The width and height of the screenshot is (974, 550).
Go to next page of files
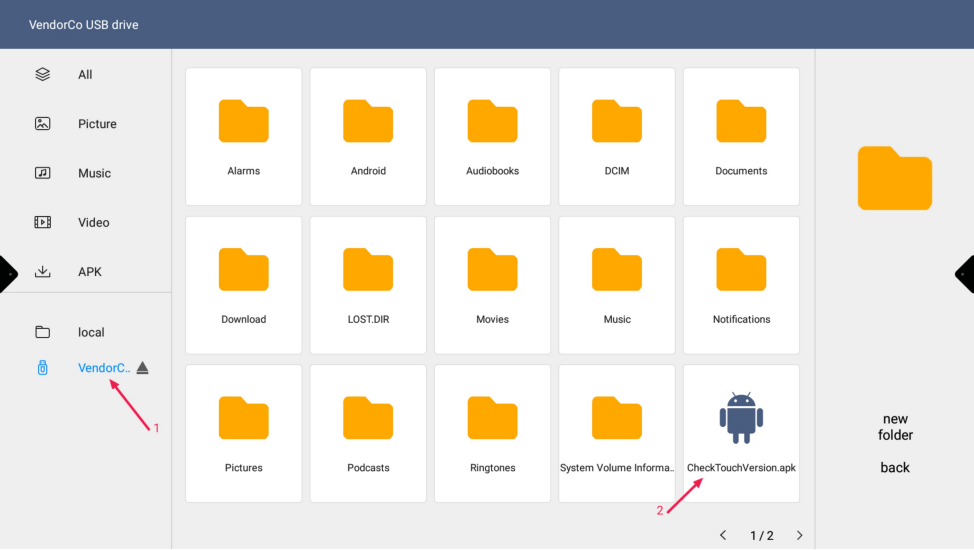click(x=799, y=536)
